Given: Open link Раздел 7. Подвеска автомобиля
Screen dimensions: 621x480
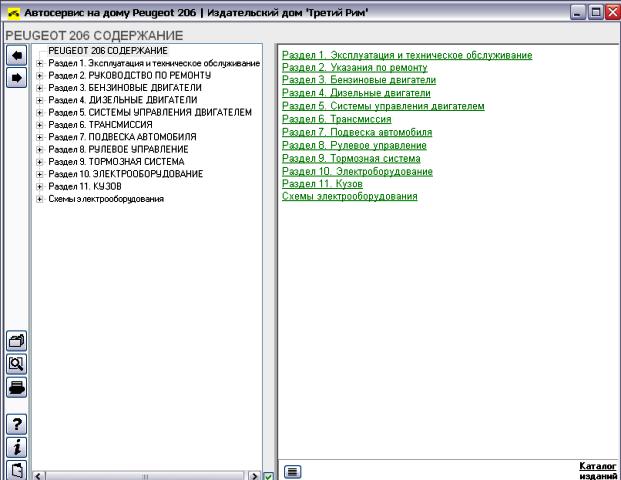Looking at the screenshot, I should click(x=357, y=132).
